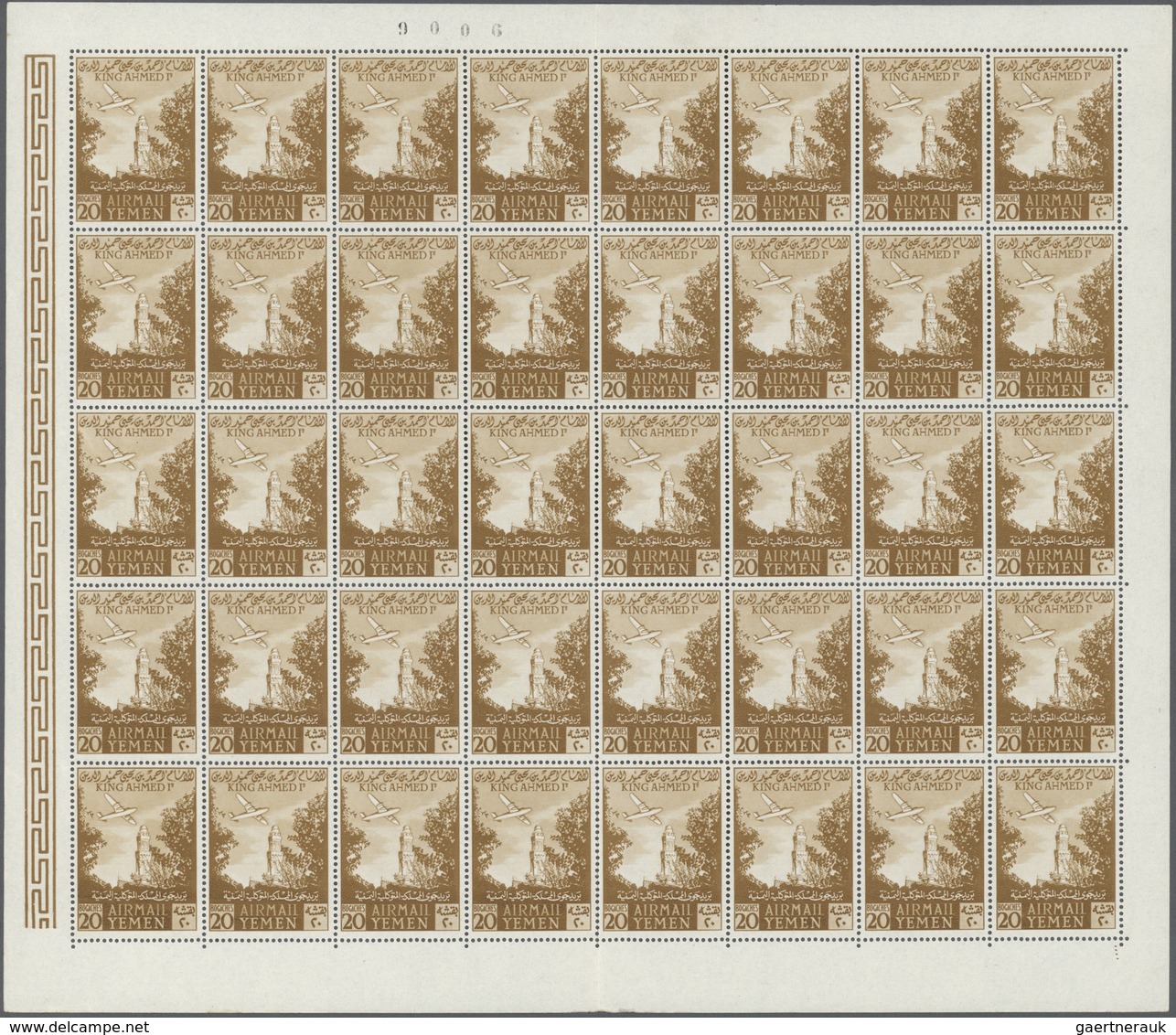The width and height of the screenshot is (1176, 1035).
Task: Click the sheet number 9006 in the margin
Action: pos(450,28)
